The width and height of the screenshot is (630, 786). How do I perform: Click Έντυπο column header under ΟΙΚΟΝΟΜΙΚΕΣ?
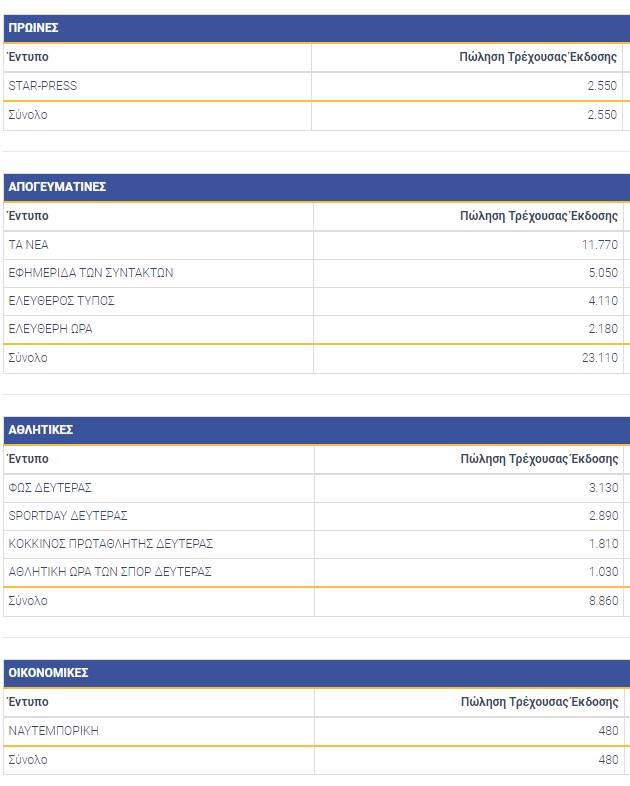coord(28,702)
